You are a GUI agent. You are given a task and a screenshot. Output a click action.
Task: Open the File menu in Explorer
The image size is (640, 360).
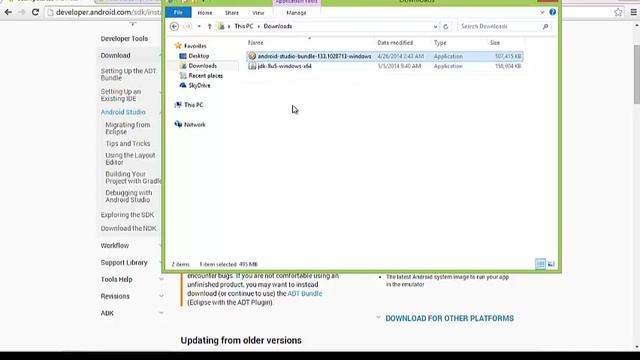pyautogui.click(x=178, y=13)
